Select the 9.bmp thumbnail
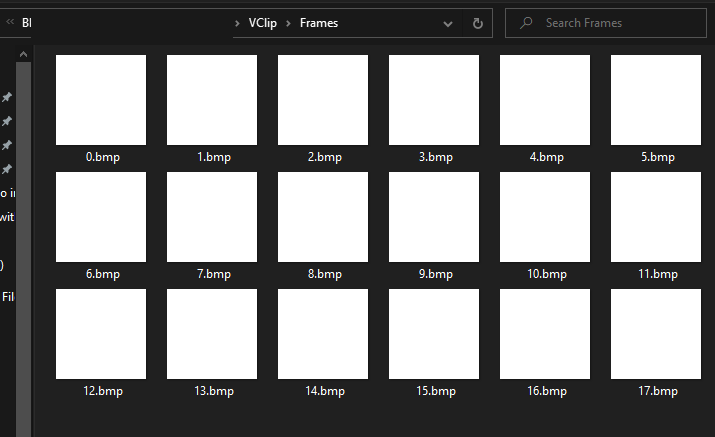 tap(434, 217)
